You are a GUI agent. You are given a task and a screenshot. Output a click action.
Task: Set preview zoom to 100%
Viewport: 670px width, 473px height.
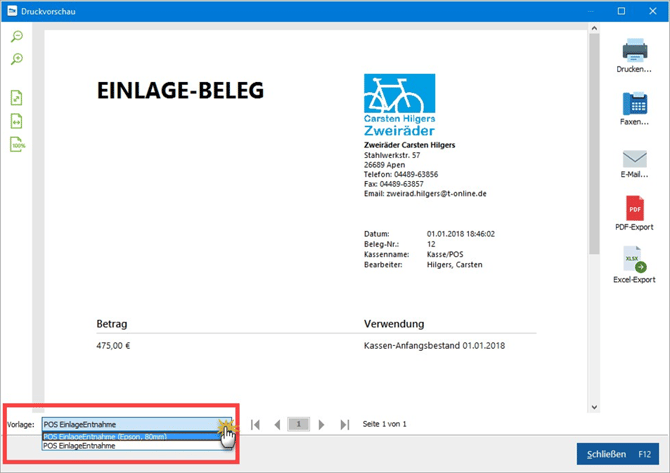pos(17,145)
